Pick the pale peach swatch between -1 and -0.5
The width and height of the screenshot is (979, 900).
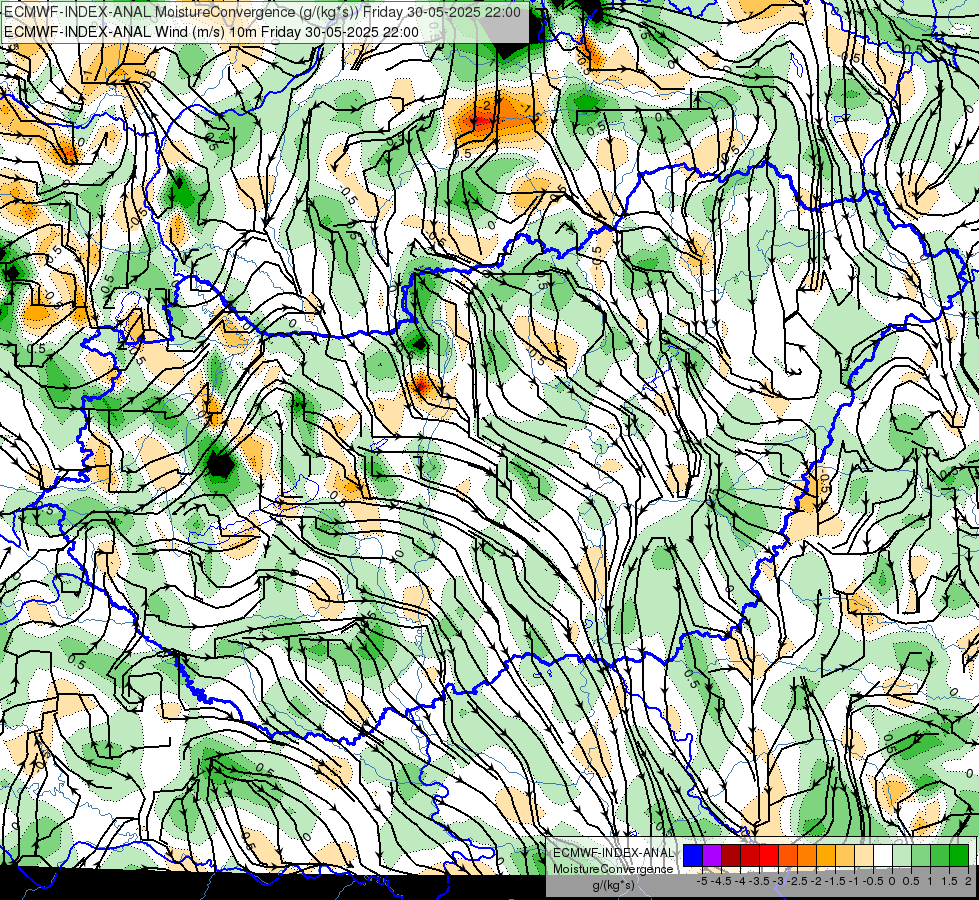(x=864, y=855)
